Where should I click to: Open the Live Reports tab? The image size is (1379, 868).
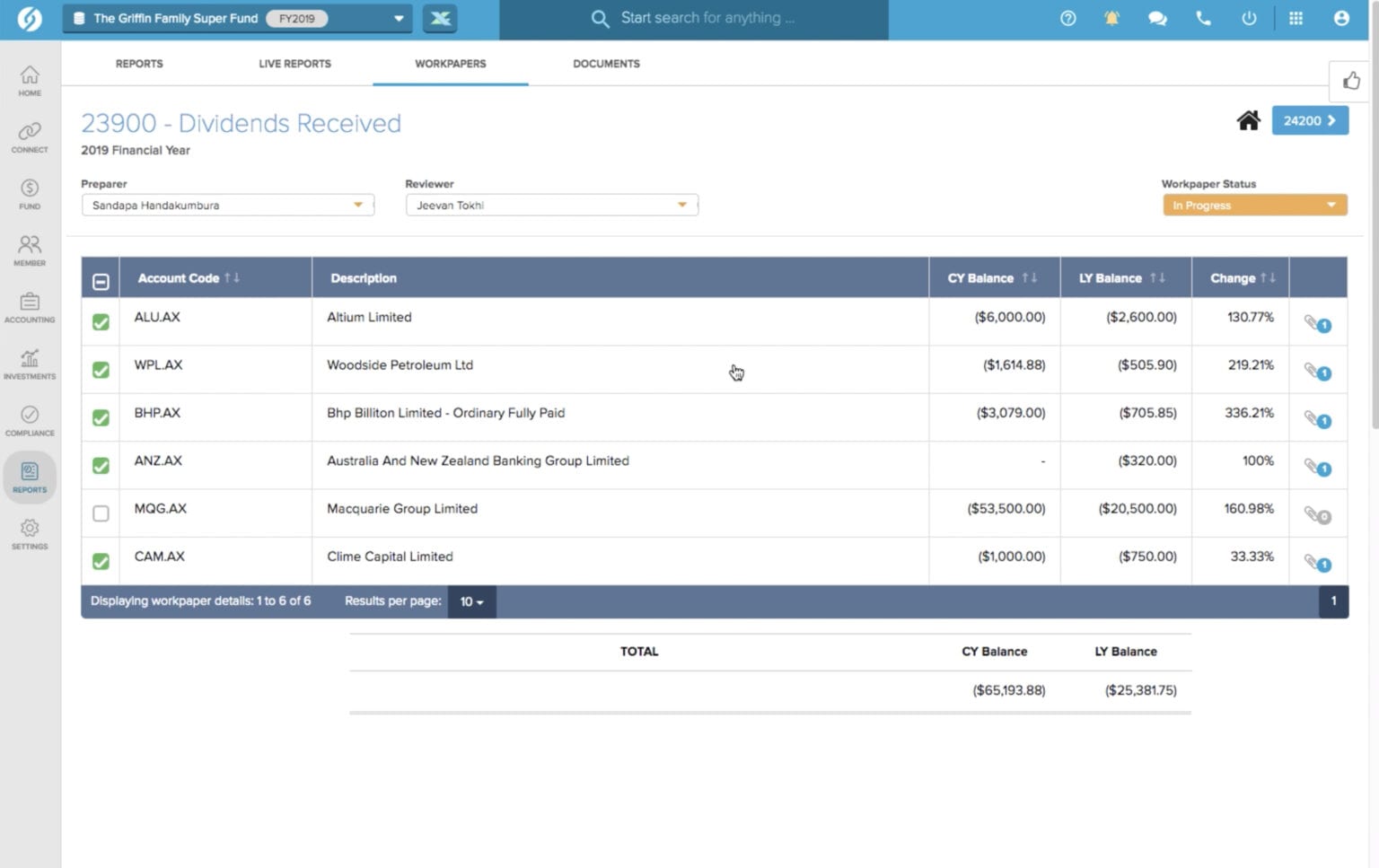click(x=294, y=64)
